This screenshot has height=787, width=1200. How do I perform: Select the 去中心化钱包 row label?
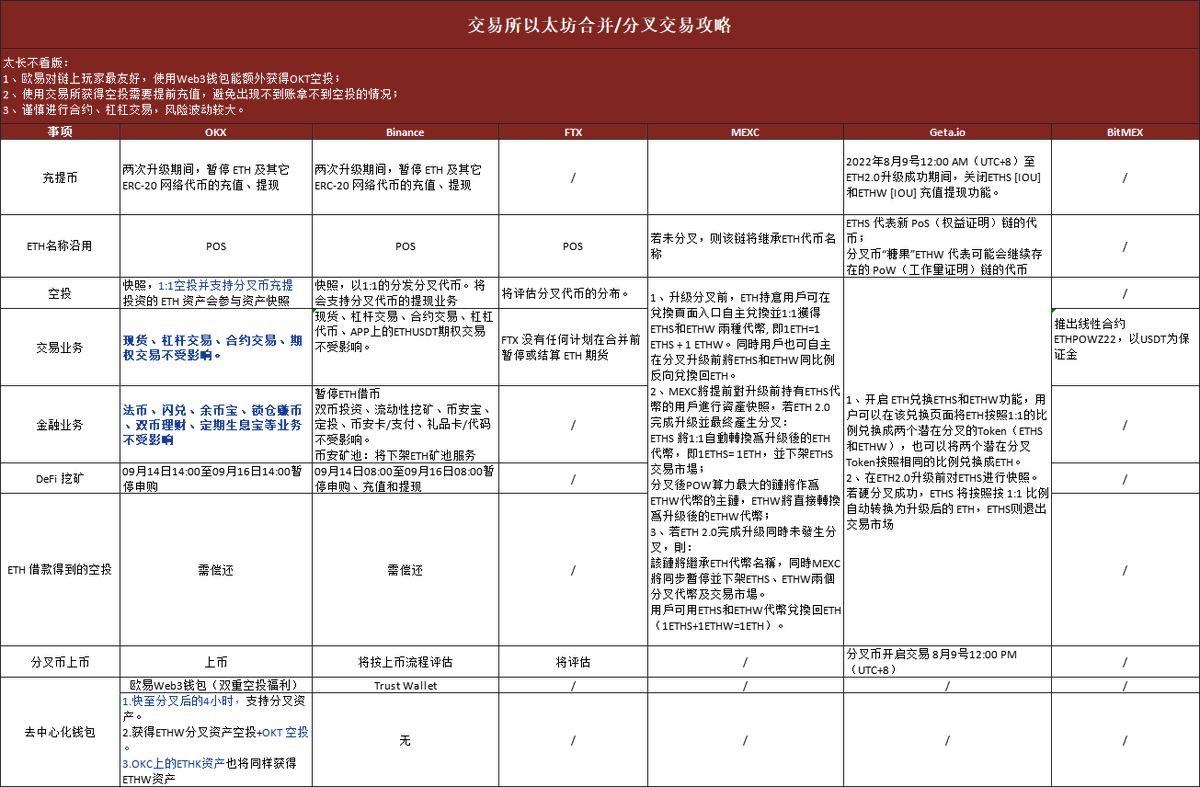(60, 732)
